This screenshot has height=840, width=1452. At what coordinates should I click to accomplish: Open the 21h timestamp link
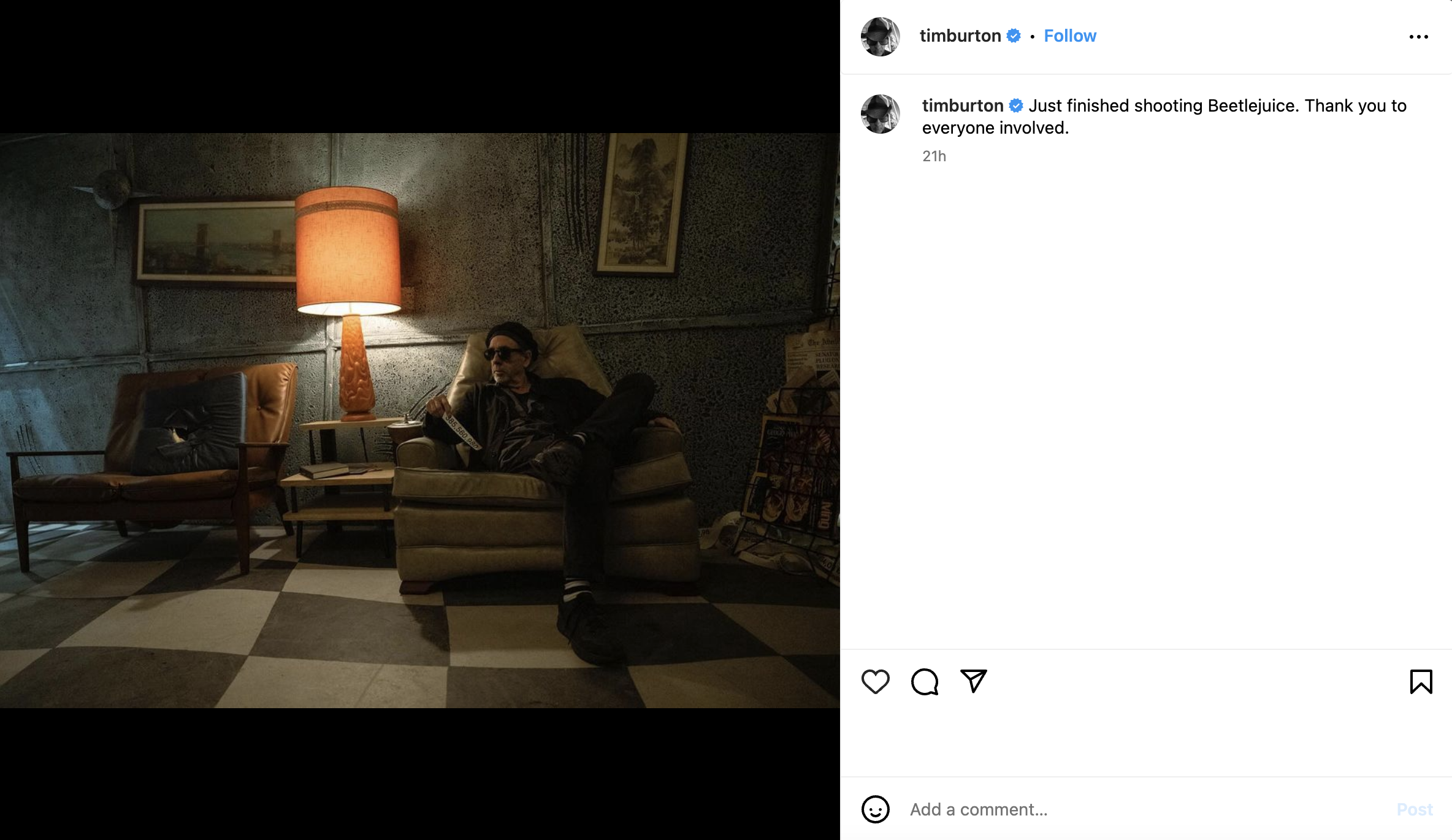(x=934, y=156)
